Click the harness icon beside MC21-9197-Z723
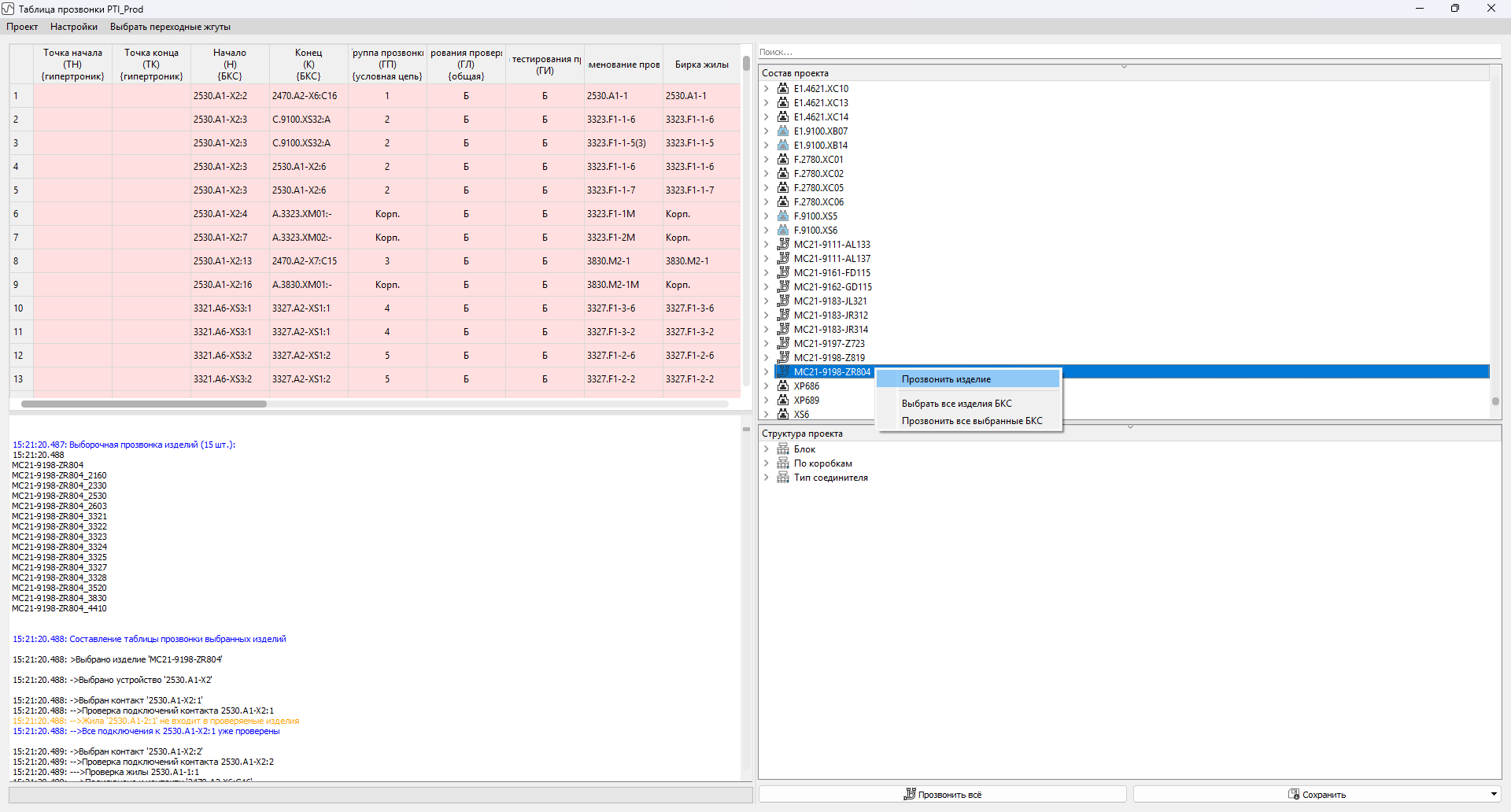 [x=783, y=344]
